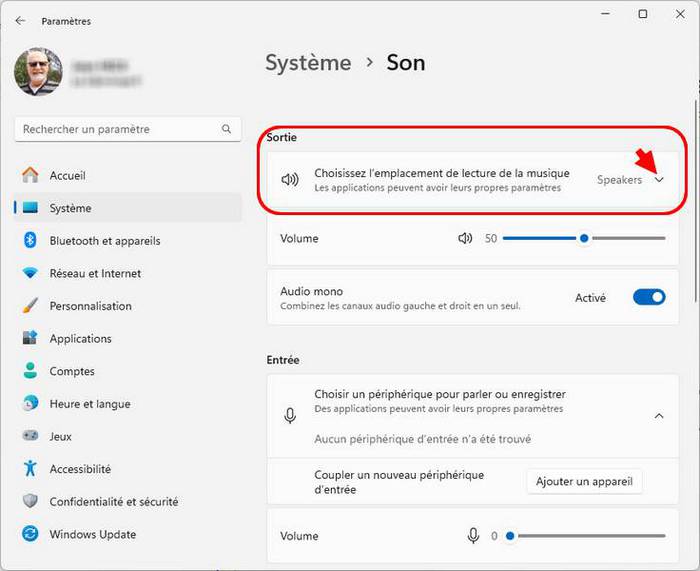
Task: Click the Confidentialité et sécurité shield icon
Action: pos(30,501)
